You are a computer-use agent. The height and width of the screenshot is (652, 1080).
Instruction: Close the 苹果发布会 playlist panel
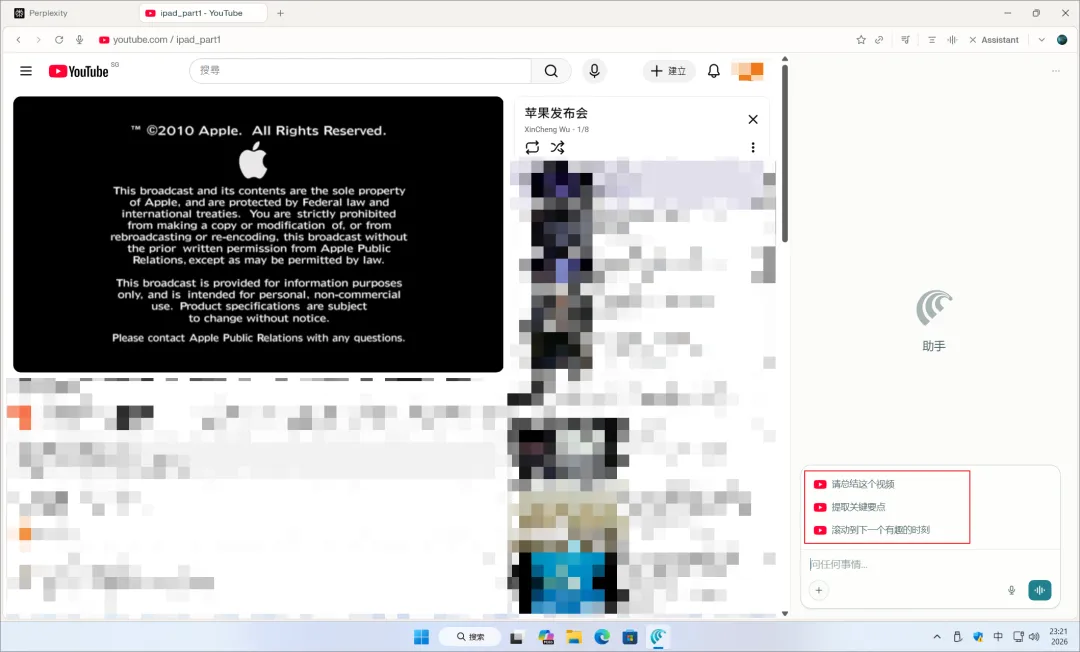click(x=753, y=119)
